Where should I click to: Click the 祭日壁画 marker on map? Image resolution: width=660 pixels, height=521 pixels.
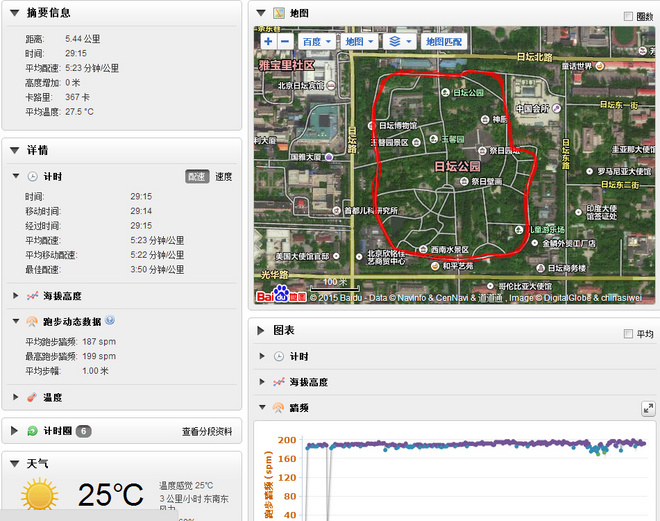(x=464, y=181)
